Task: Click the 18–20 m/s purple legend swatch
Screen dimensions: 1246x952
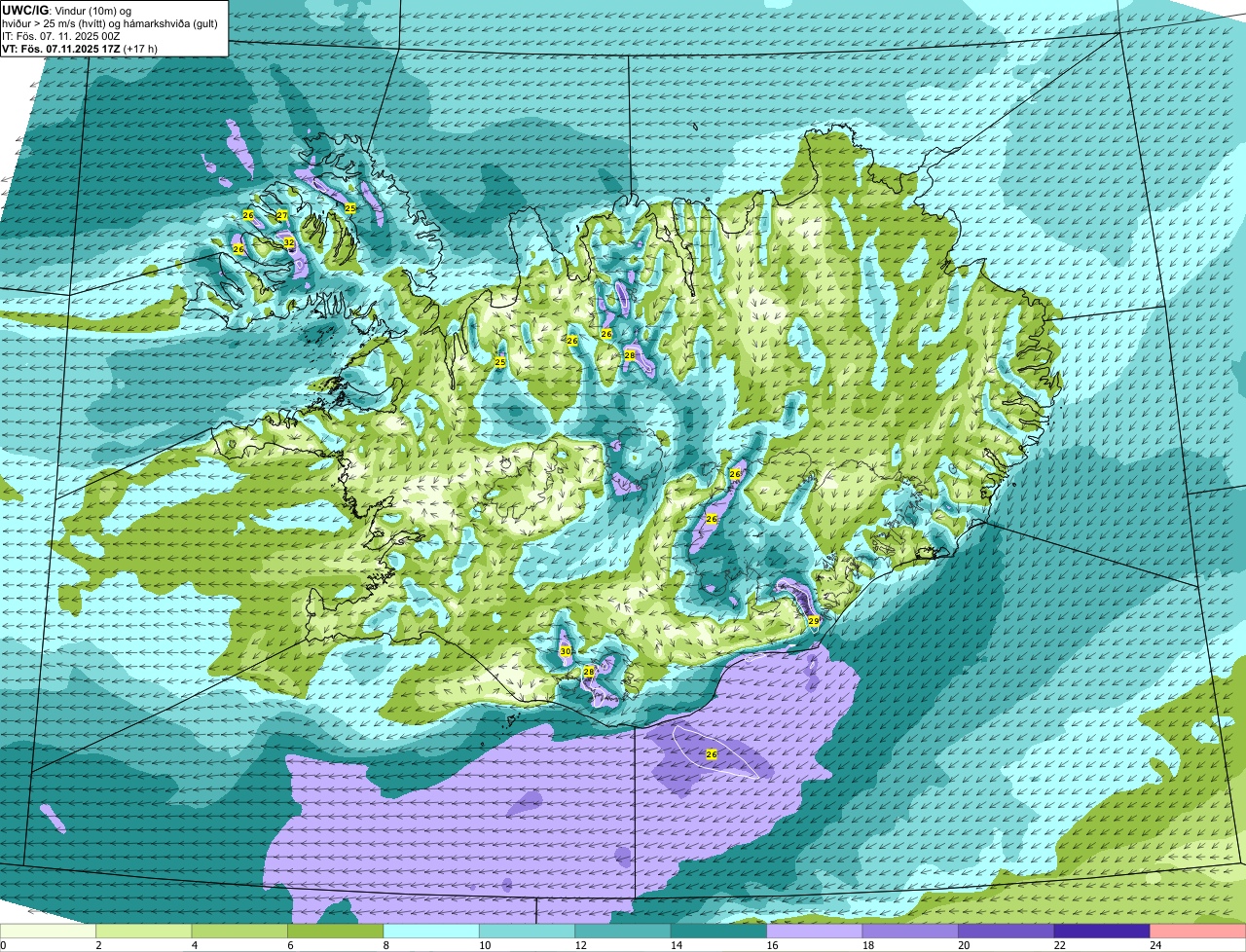Action: [910, 931]
